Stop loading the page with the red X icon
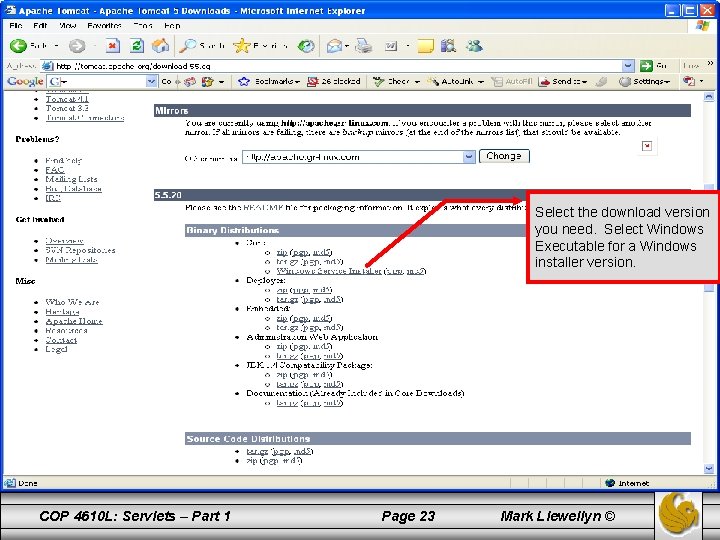The height and width of the screenshot is (540, 720). click(113, 45)
